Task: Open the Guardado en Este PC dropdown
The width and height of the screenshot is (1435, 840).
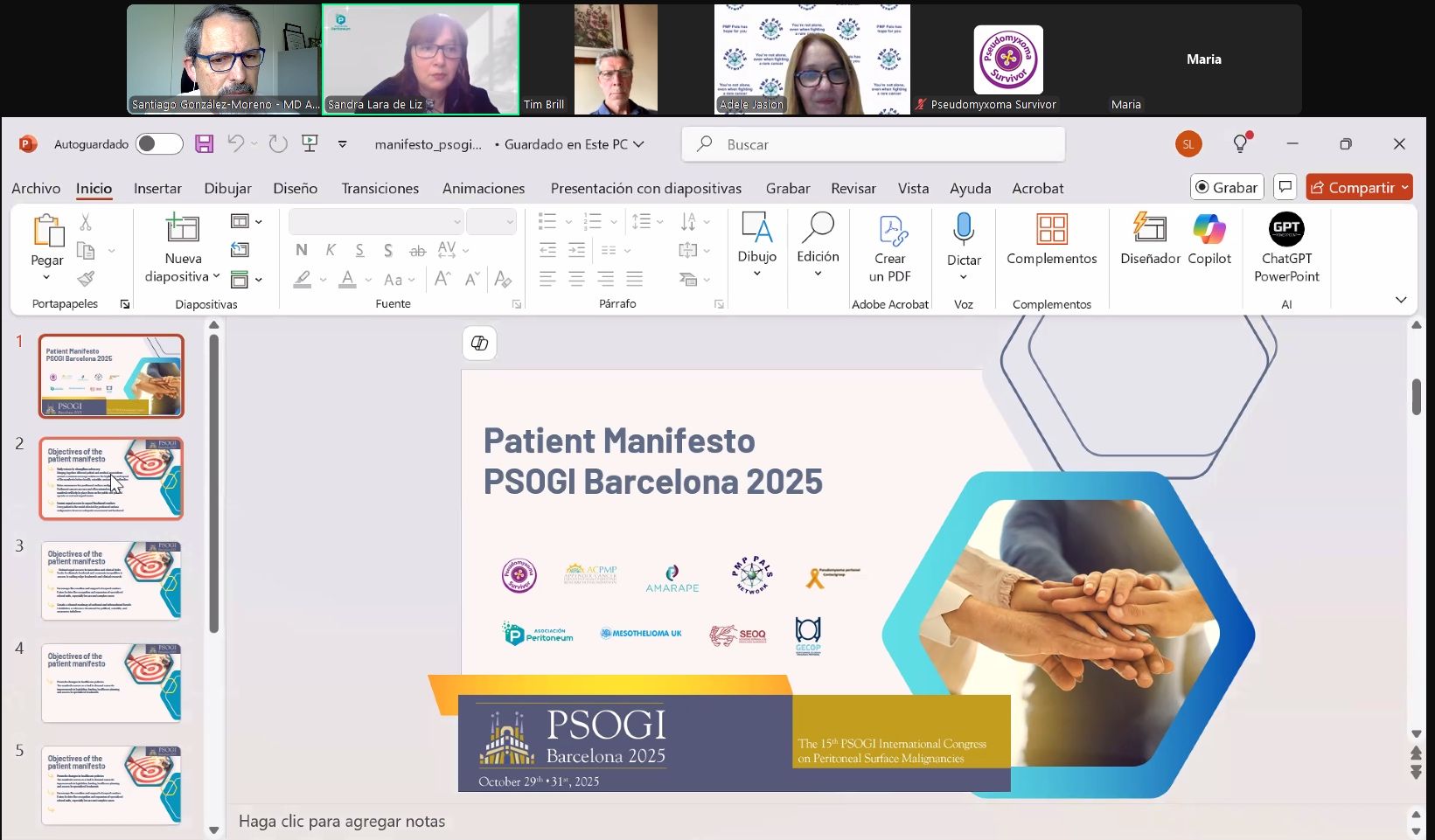Action: point(575,144)
